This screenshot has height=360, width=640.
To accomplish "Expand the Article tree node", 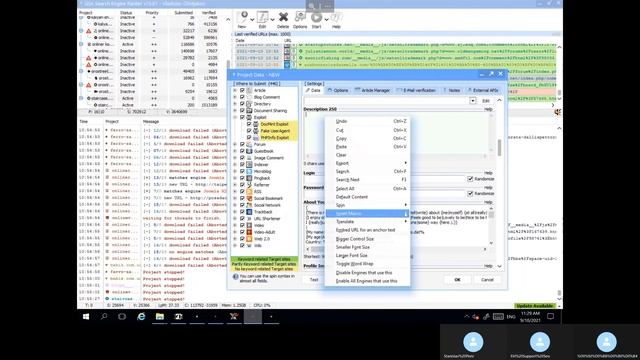I will coord(235,90).
